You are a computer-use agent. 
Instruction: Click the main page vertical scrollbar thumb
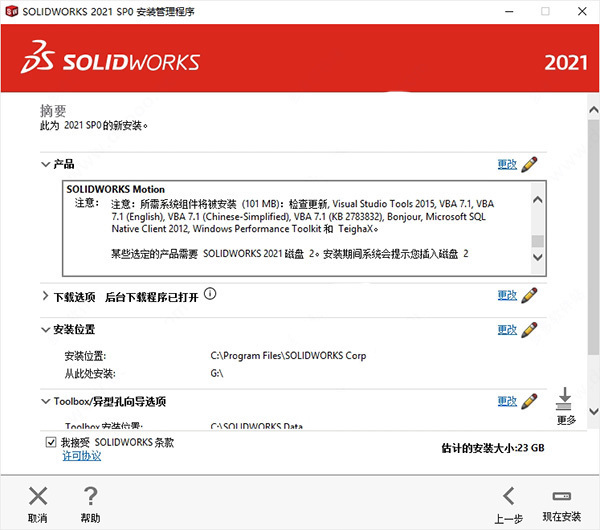[593, 237]
